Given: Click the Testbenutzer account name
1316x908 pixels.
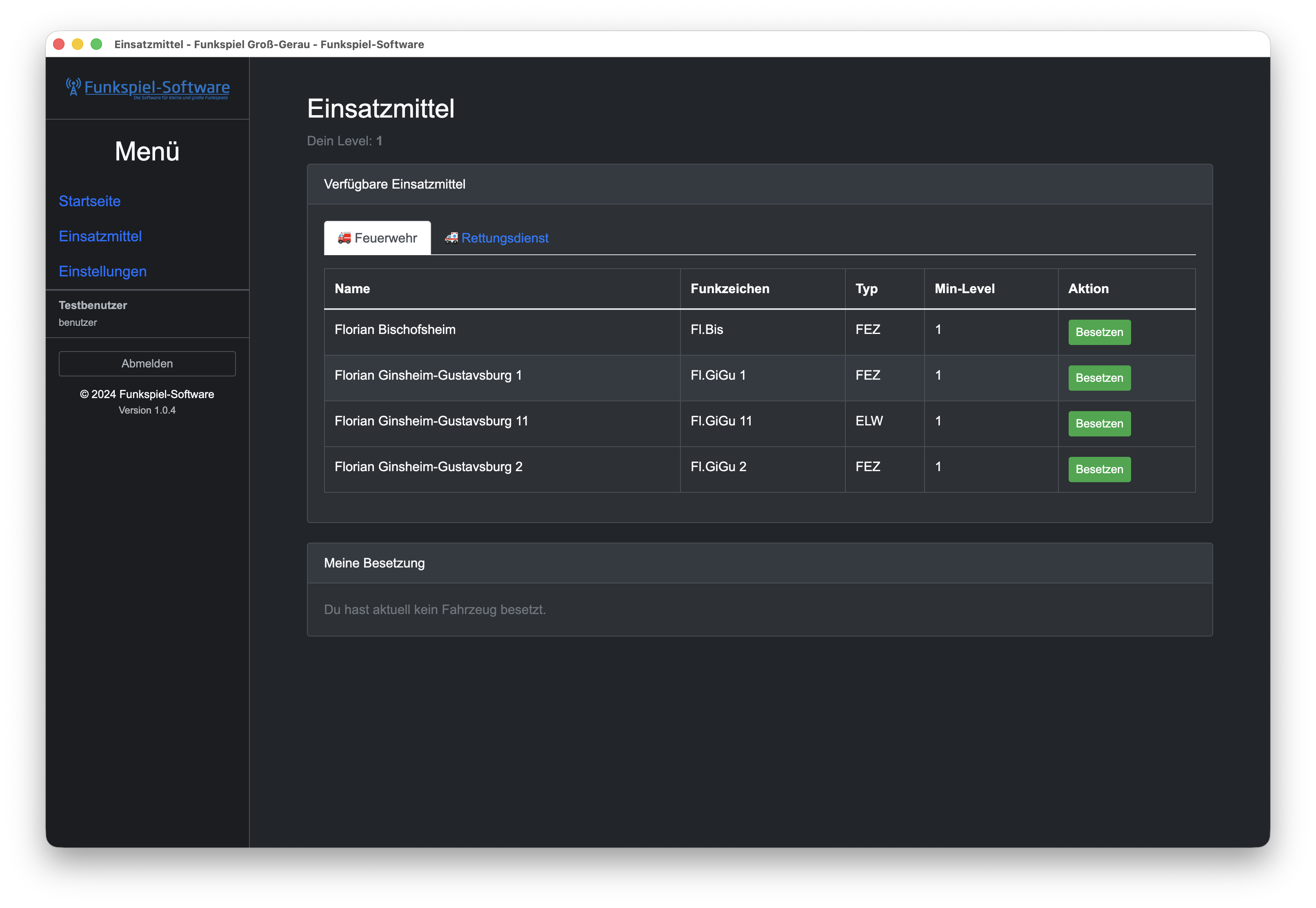Looking at the screenshot, I should coord(93,305).
